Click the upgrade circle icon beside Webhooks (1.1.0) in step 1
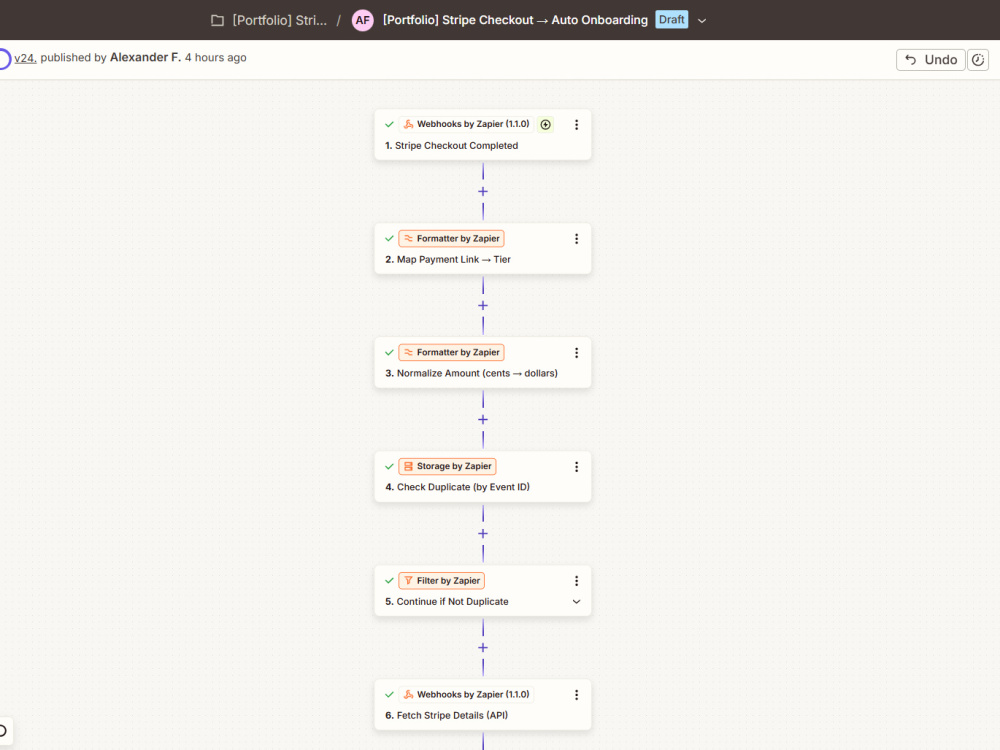Image resolution: width=1000 pixels, height=750 pixels. [545, 124]
